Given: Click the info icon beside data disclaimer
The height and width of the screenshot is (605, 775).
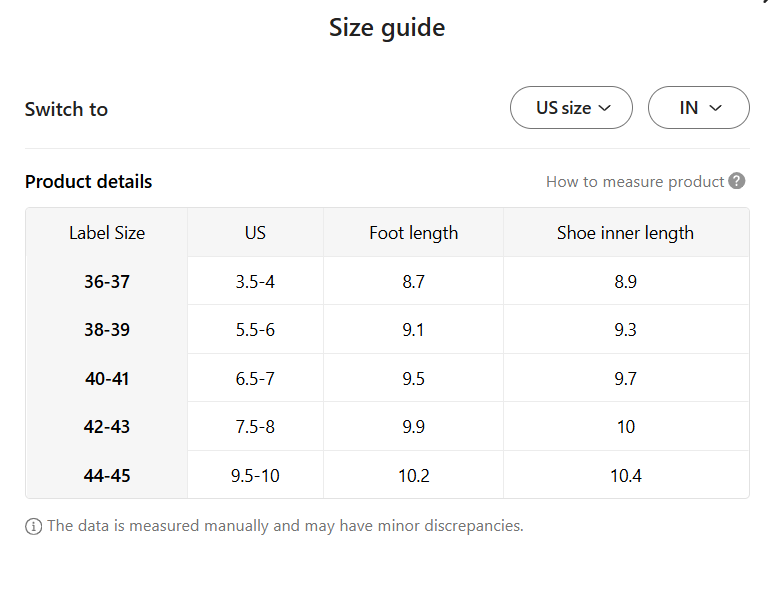Looking at the screenshot, I should pyautogui.click(x=34, y=526).
